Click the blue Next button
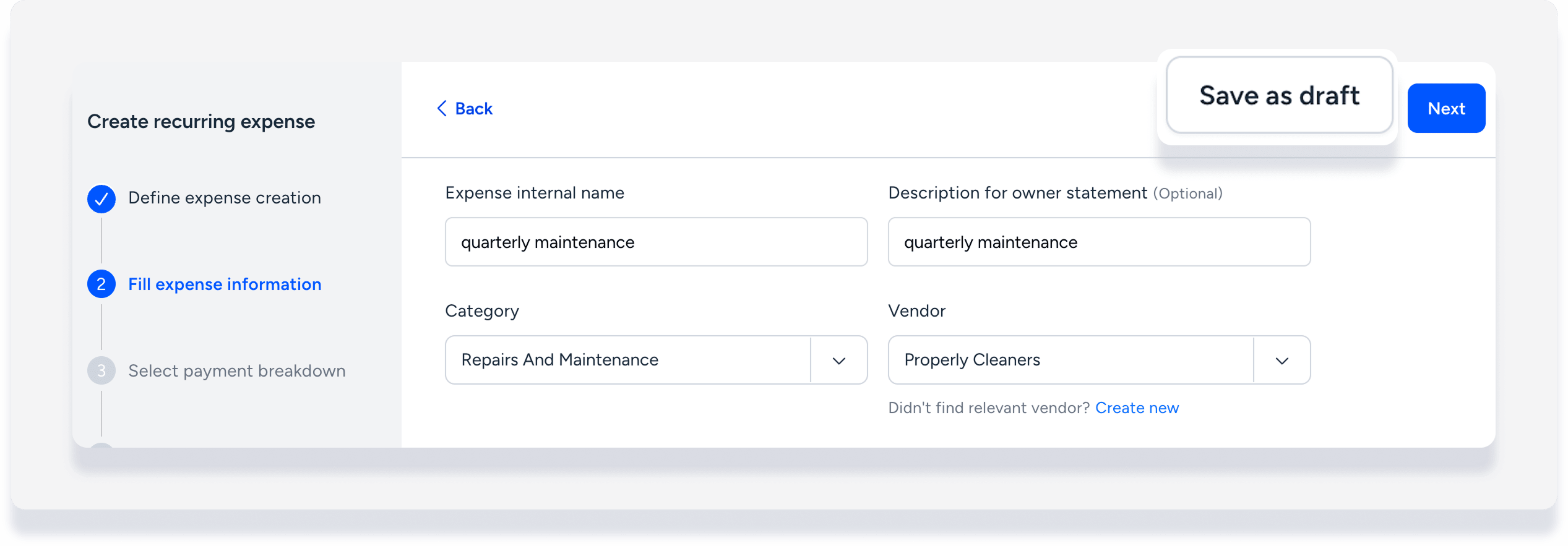 (x=1445, y=108)
